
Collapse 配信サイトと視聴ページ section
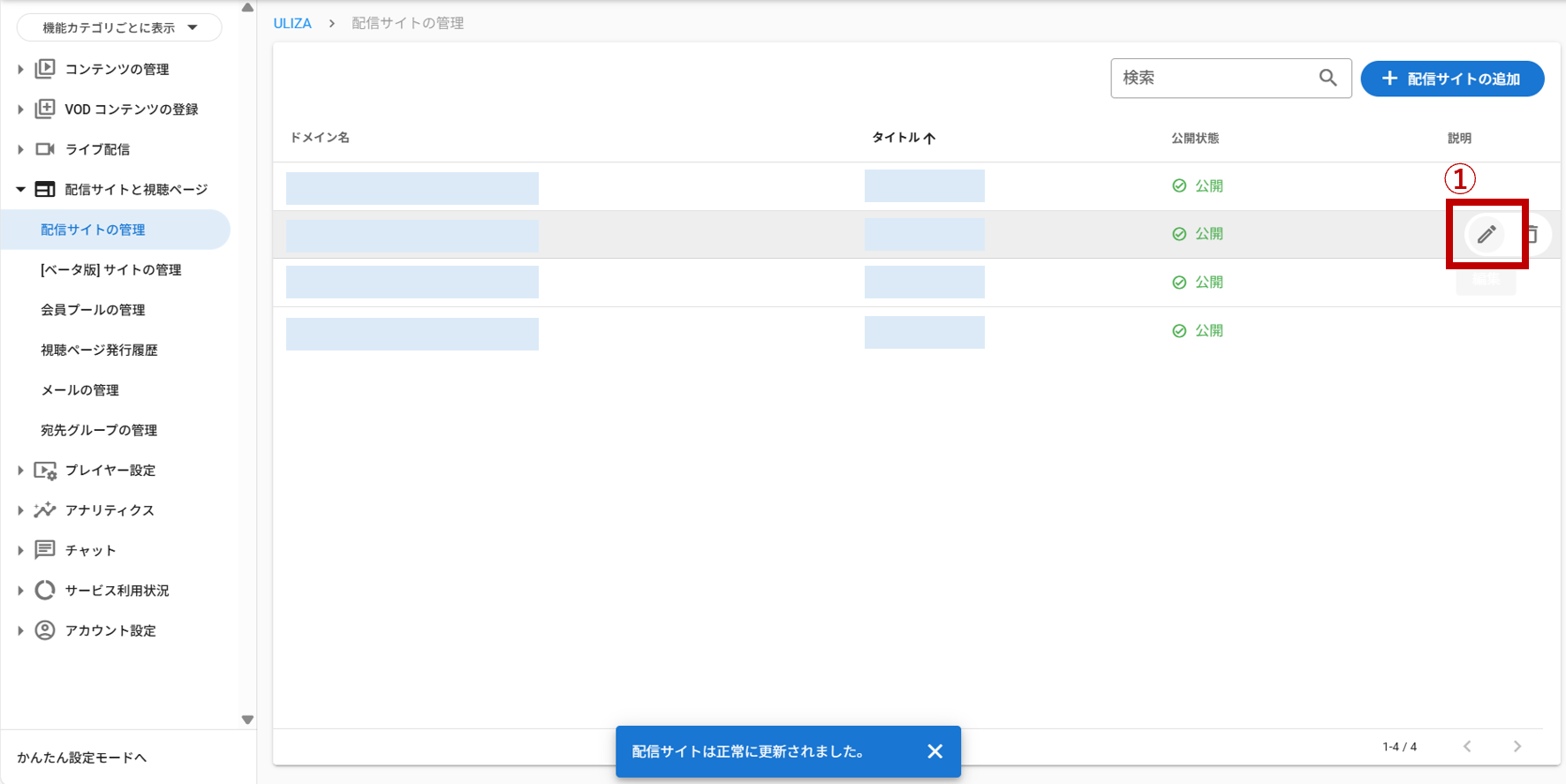(20, 189)
